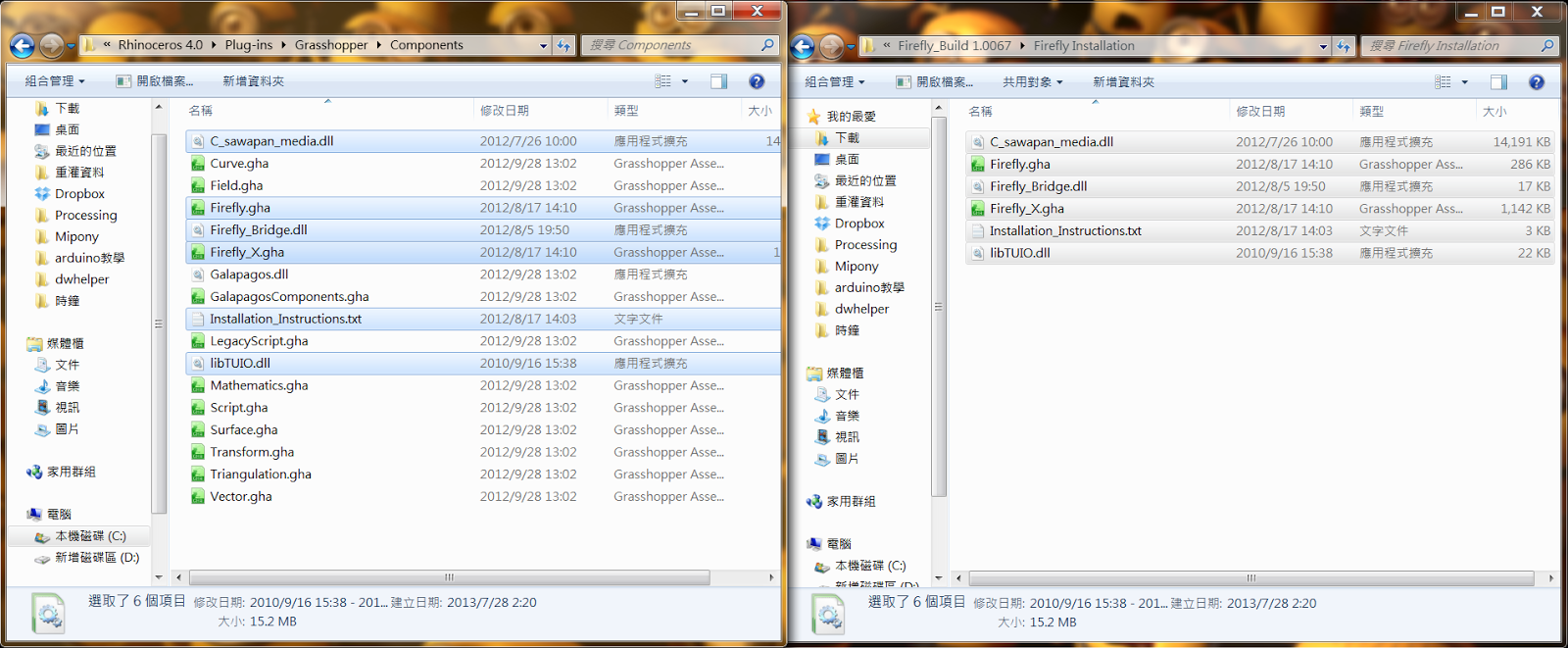The height and width of the screenshot is (648, 1568).
Task: Click the Back arrow in the Components window
Action: [x=23, y=45]
